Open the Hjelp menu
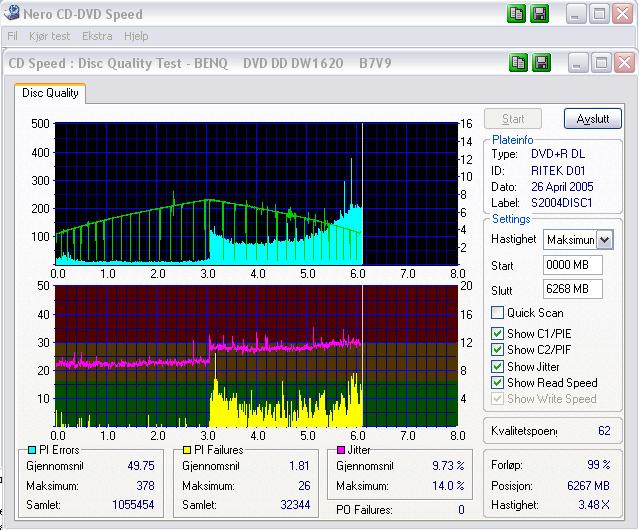The height and width of the screenshot is (530, 640). pos(136,36)
